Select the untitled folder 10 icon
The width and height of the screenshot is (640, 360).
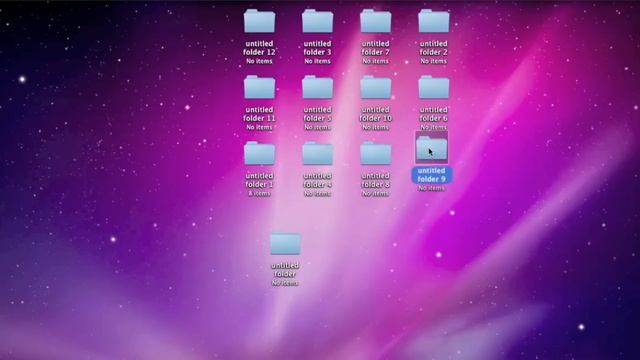pyautogui.click(x=376, y=87)
